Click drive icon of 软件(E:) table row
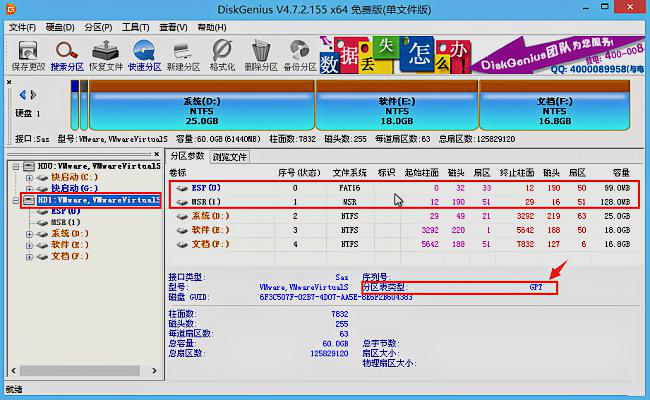 point(182,230)
